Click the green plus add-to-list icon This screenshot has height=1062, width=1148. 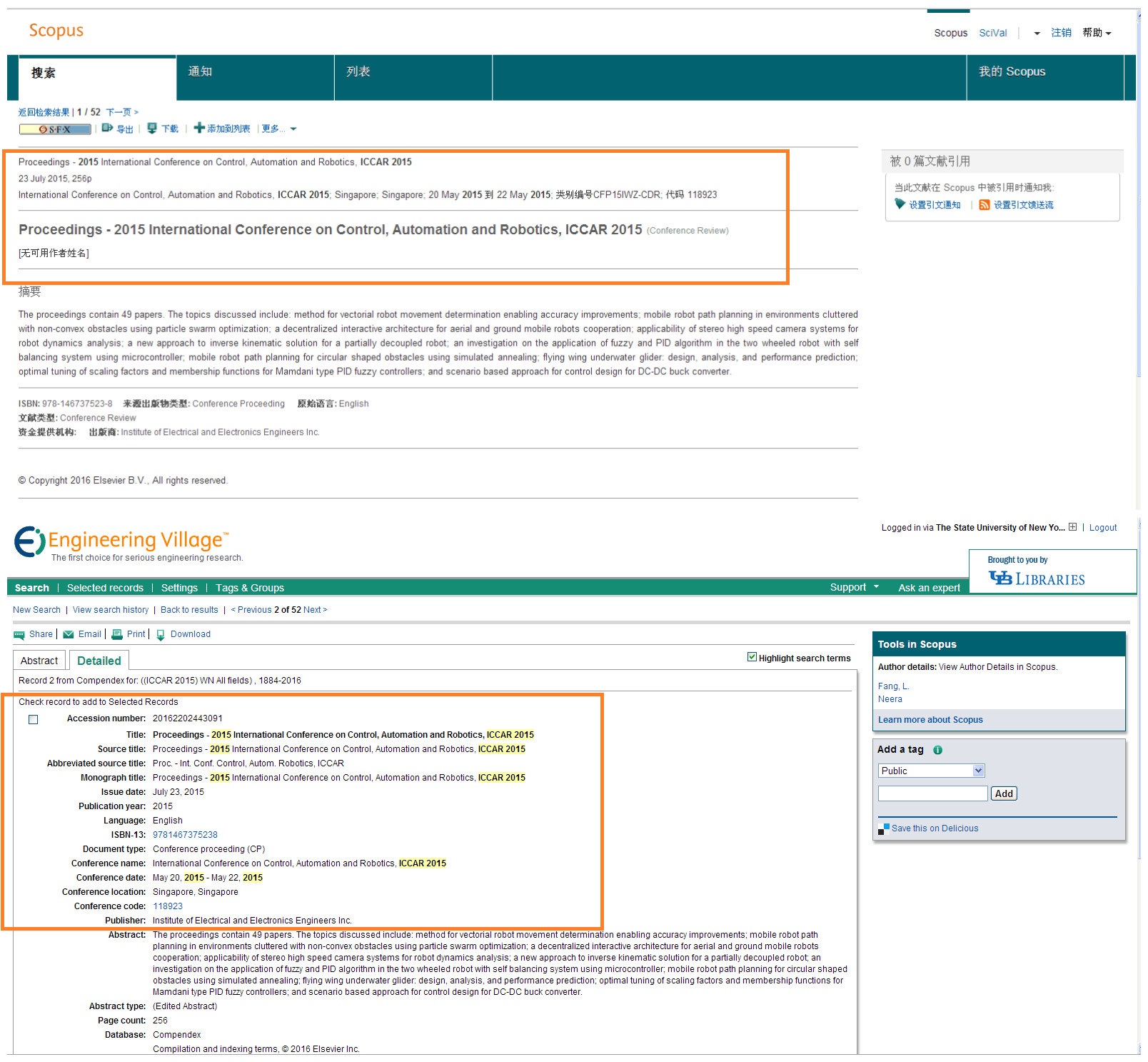point(199,128)
